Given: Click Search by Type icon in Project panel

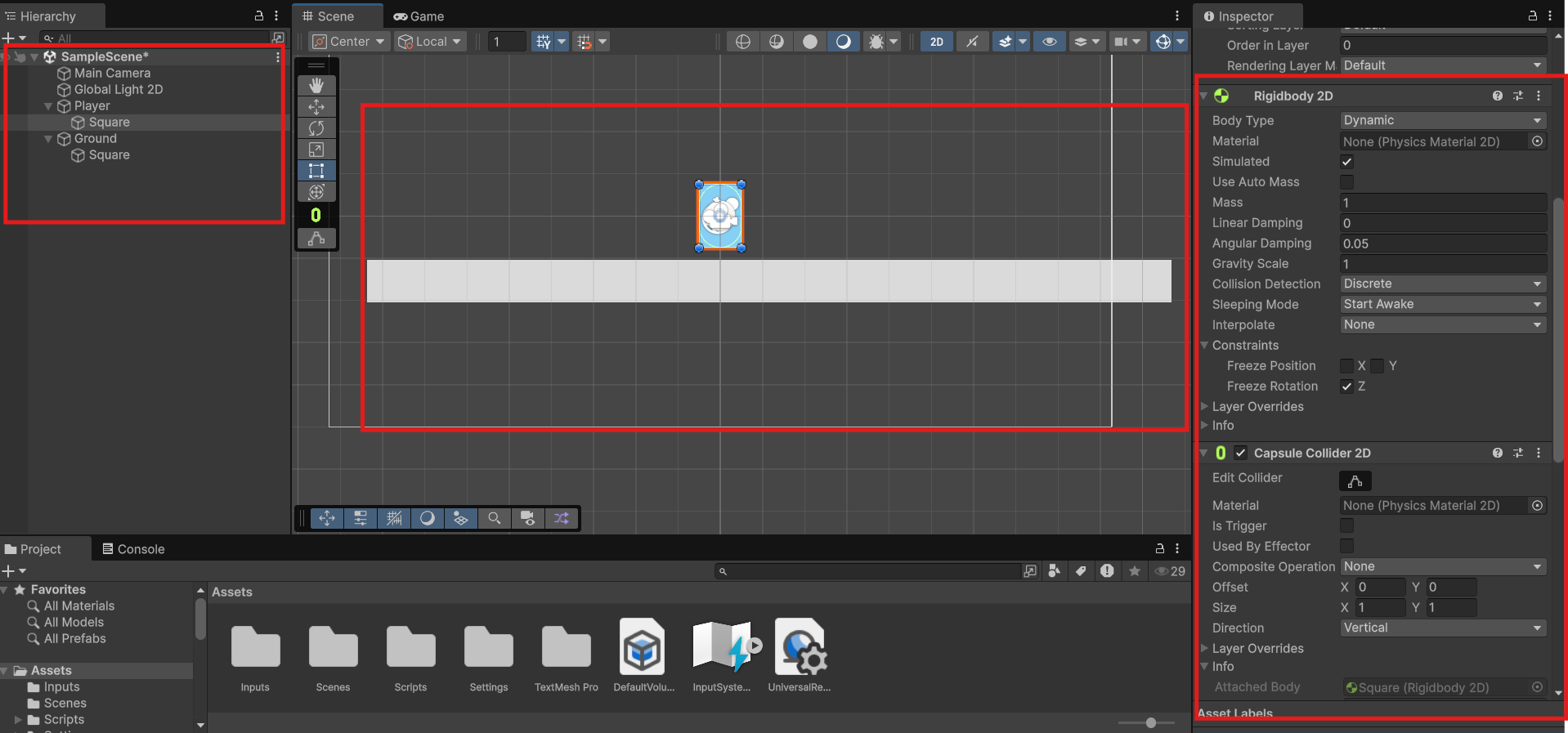Looking at the screenshot, I should tap(1055, 571).
